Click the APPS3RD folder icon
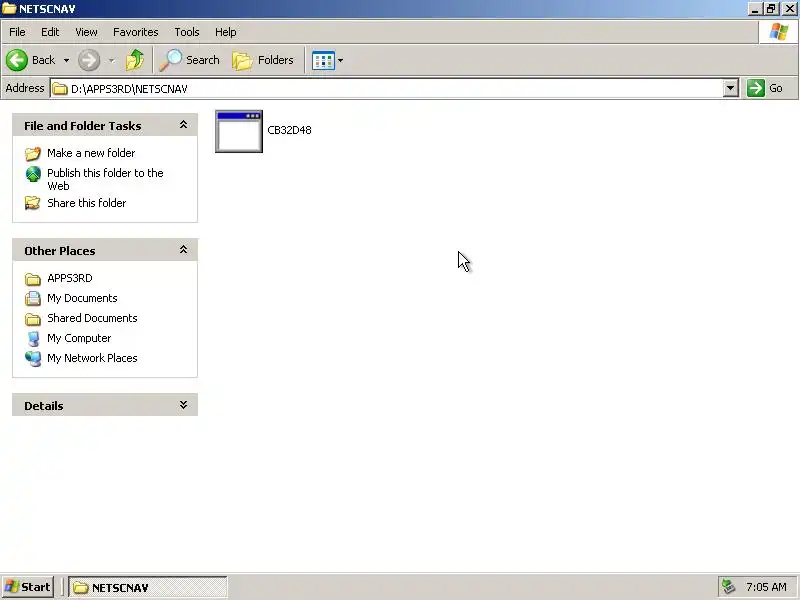 pyautogui.click(x=33, y=279)
